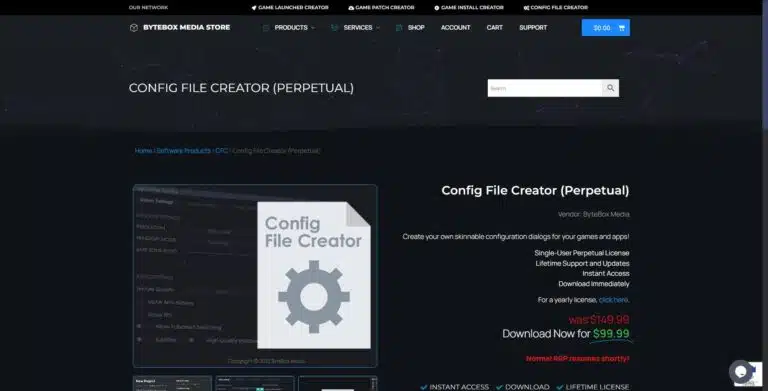
Task: Click the 'was $149.99' old price
Action: [x=599, y=320]
